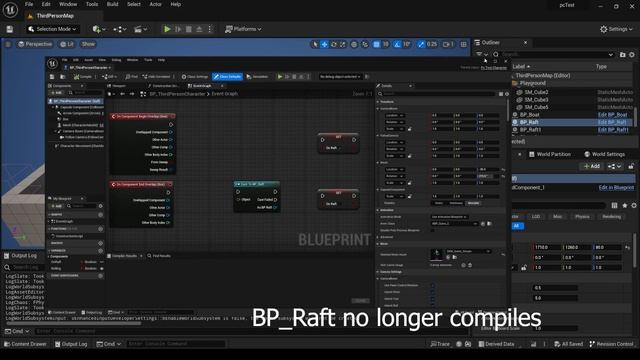Change camera speed setting in viewport
This screenshot has width=640, height=360.
448,44
